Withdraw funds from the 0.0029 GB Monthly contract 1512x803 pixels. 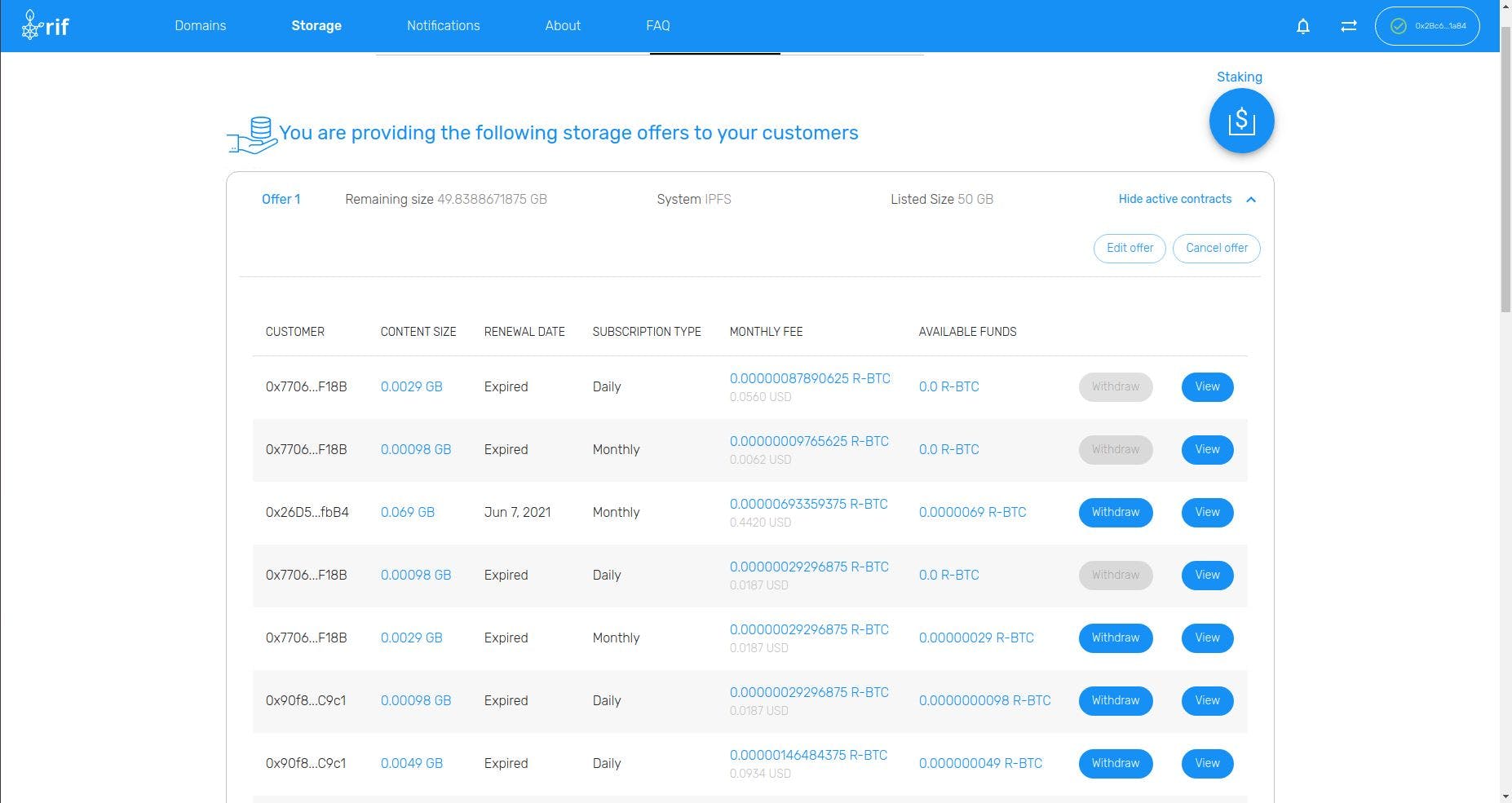click(1115, 638)
